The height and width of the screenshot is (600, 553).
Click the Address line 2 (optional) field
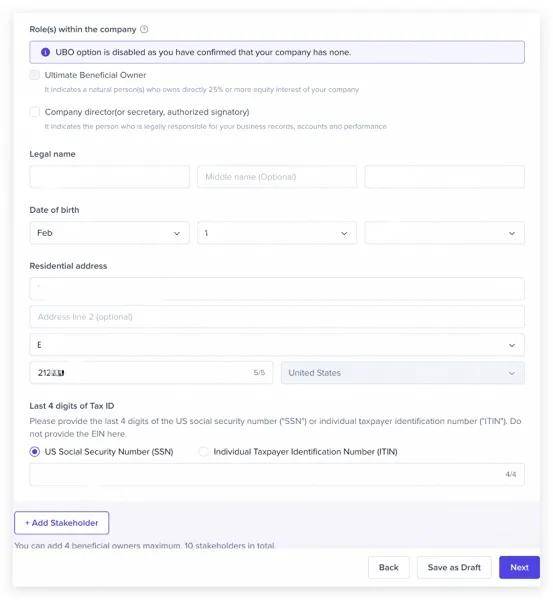(277, 317)
